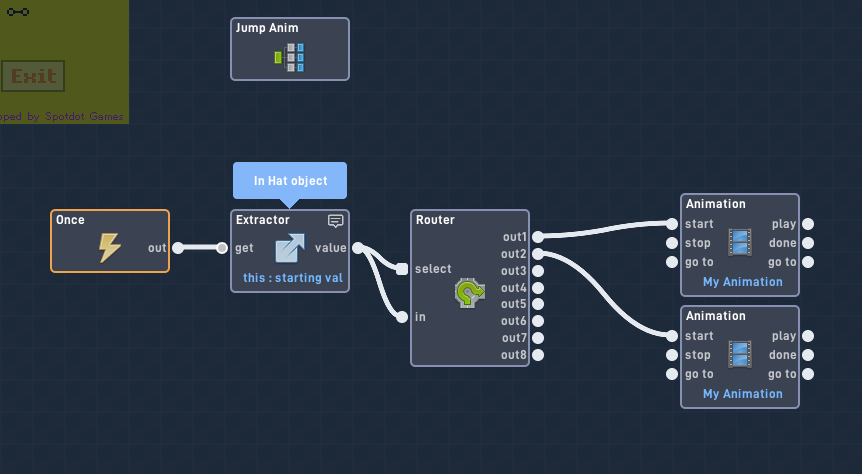Click the Router out6 port
Viewport: 862px width, 474px height.
pos(538,321)
